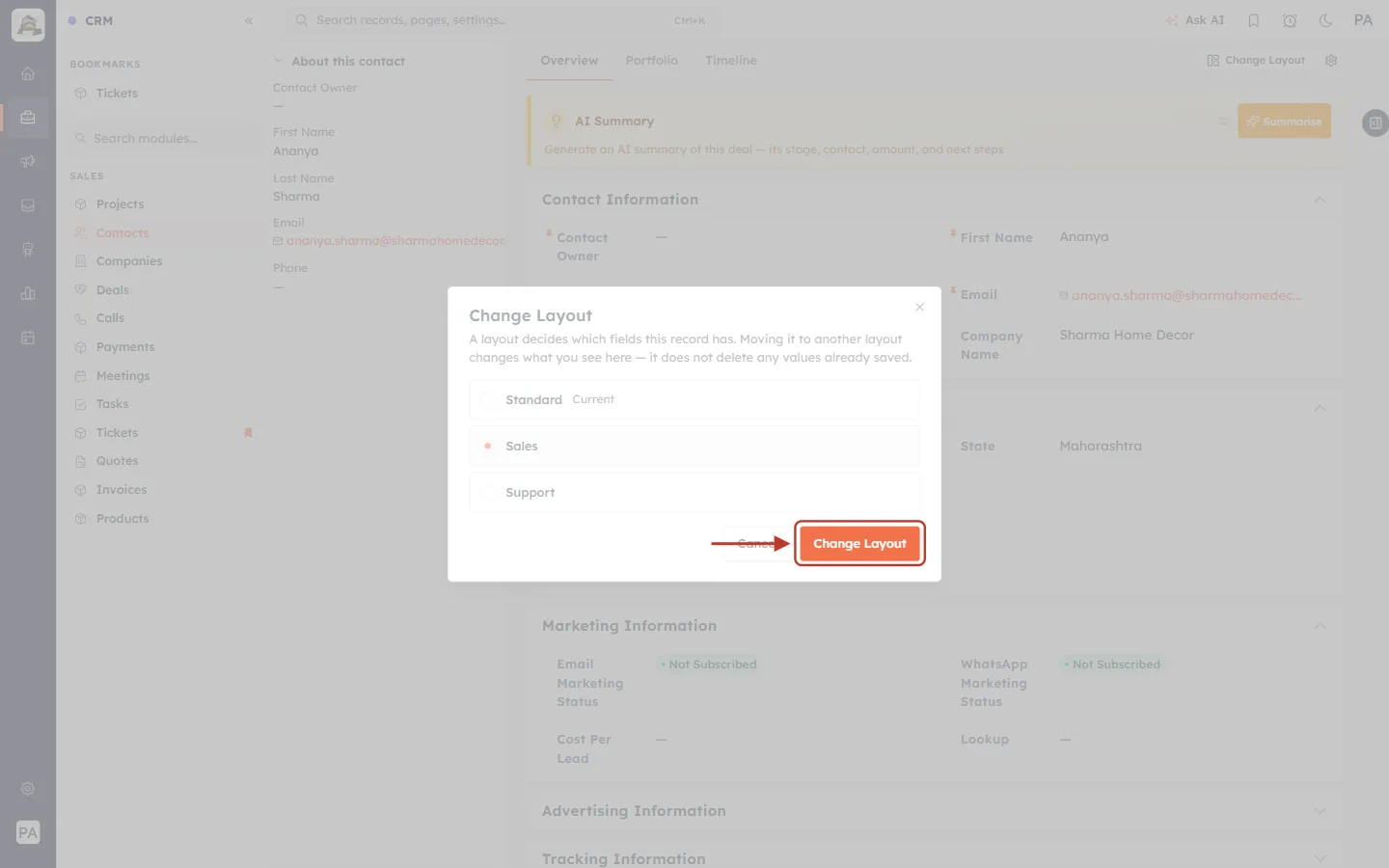Click the PA avatar at the bottom of the left rail
Image resolution: width=1389 pixels, height=868 pixels.
click(x=28, y=832)
